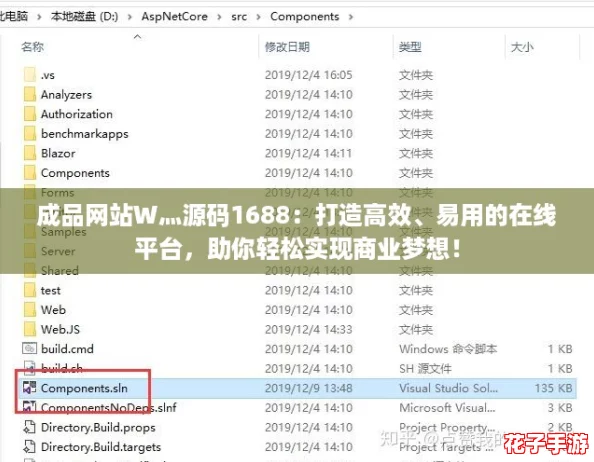594x462 pixels.
Task: Expand chevron after Components breadcrumb
Action: click(351, 17)
